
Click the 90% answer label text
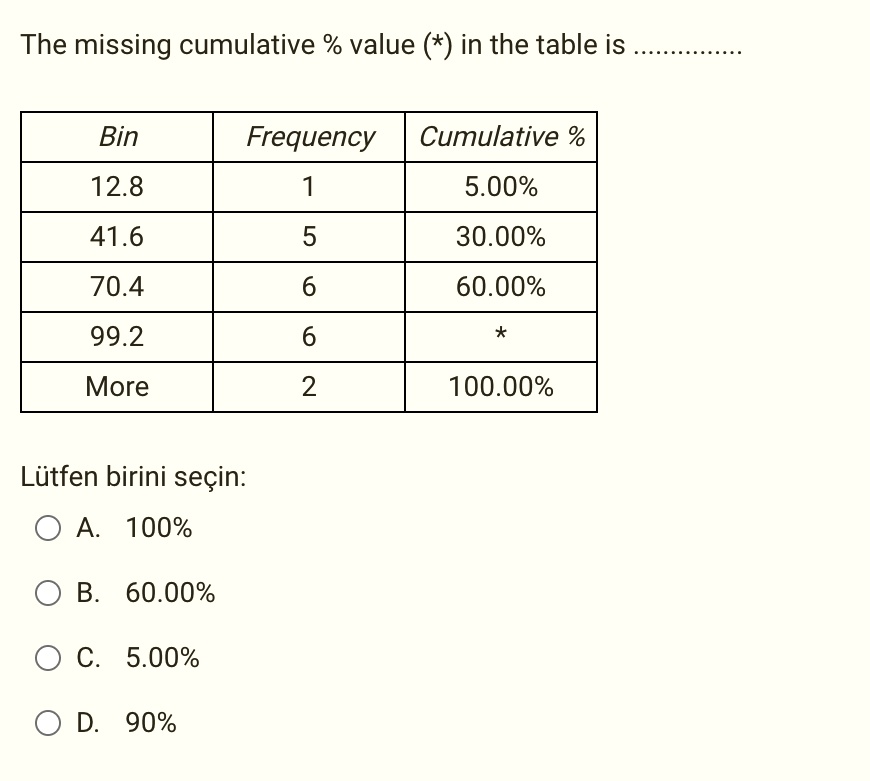pos(151,723)
